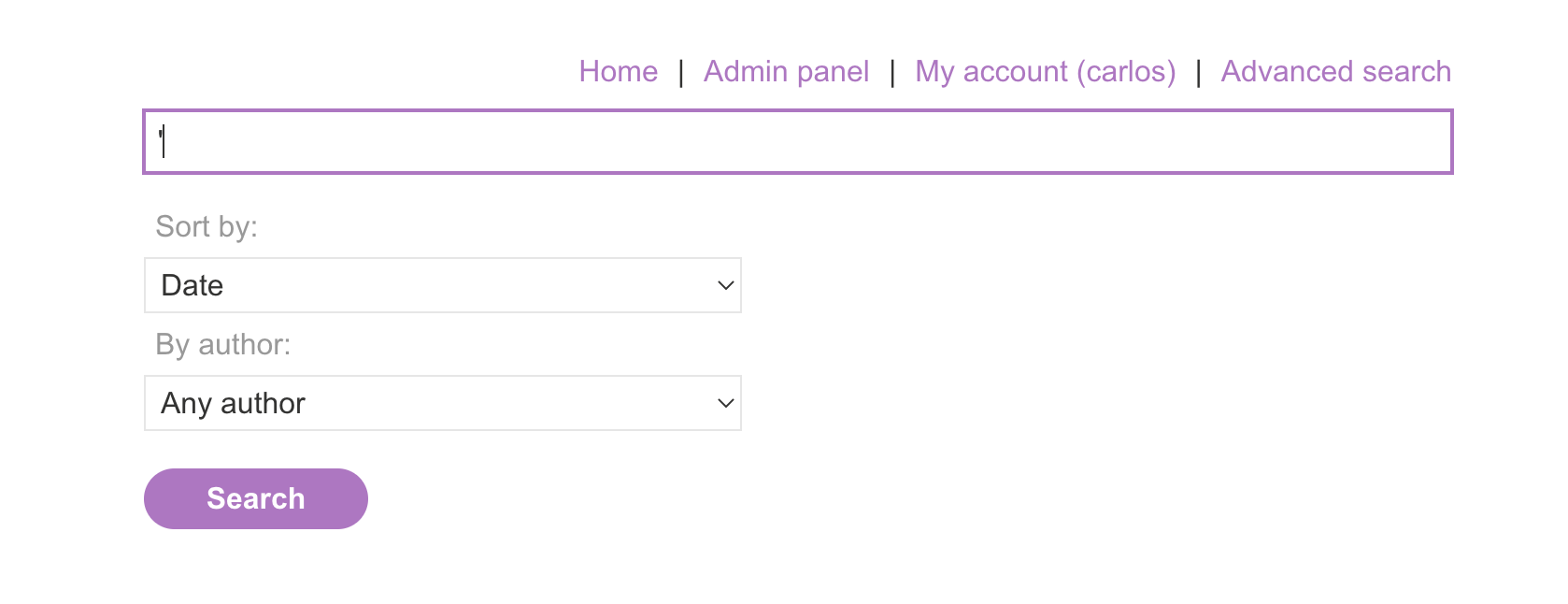Open My account (carlos) page
Screen dimensions: 1568x604
point(1045,71)
